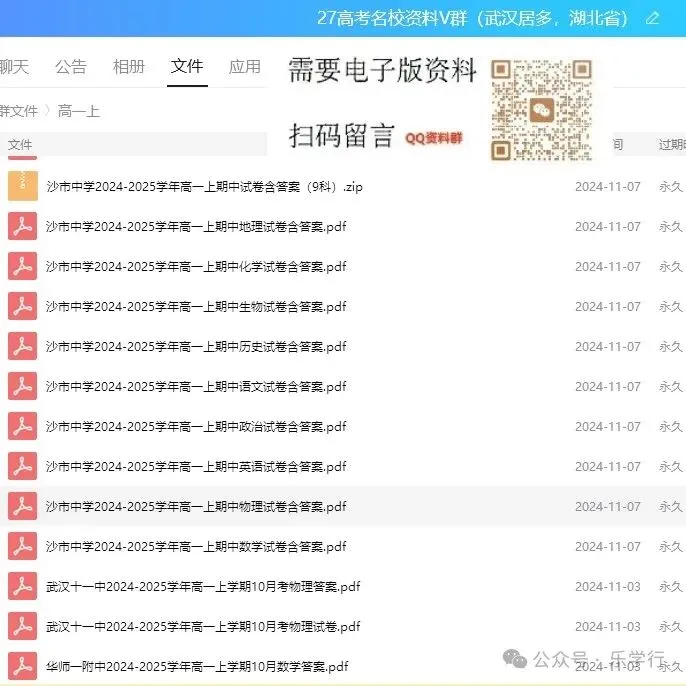The height and width of the screenshot is (686, 686).
Task: Open 华师一附中 高一上学期10月数学答案.pdf
Action: coord(197,667)
